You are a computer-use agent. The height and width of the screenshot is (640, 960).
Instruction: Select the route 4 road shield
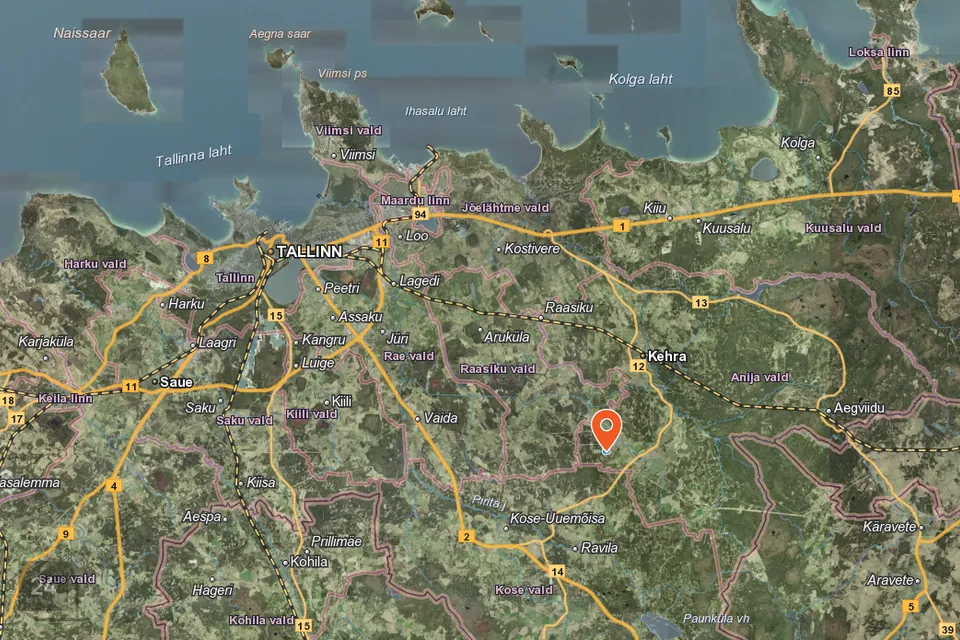(x=114, y=486)
